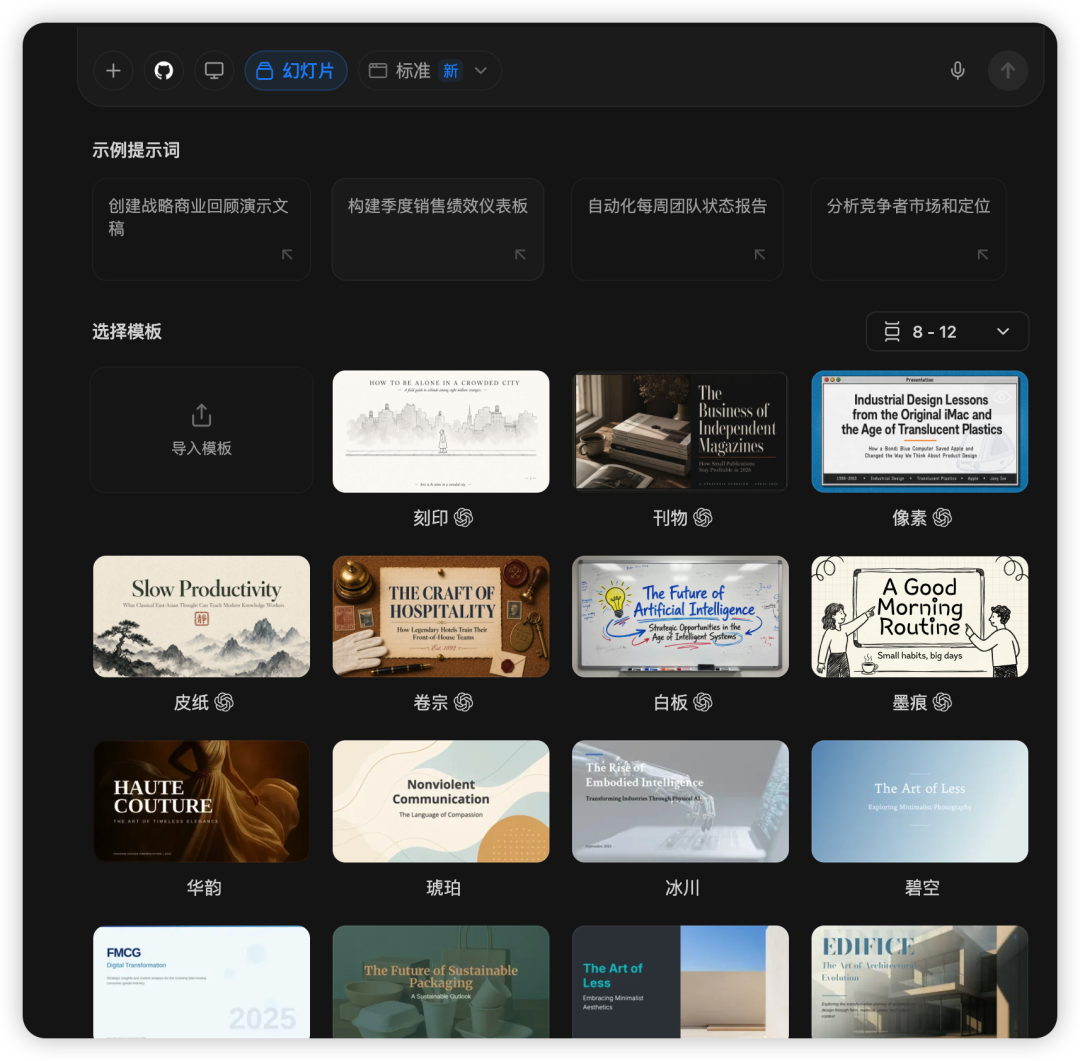Select the 创建战略商业回顾演示文稿 example prompt
Screen dimensions: 1080x1061
point(201,229)
